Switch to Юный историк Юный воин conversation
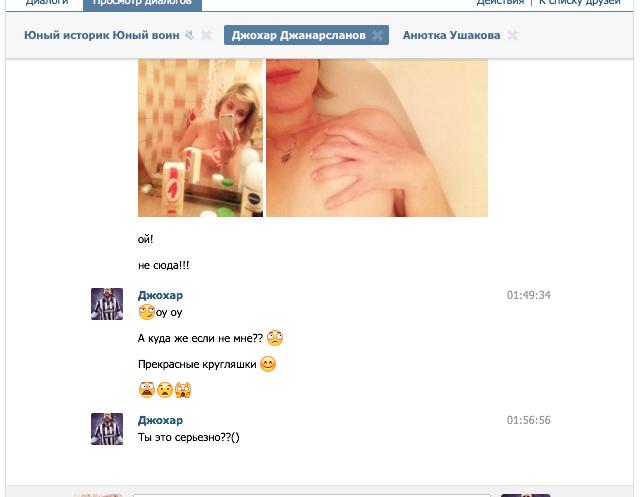 101,35
